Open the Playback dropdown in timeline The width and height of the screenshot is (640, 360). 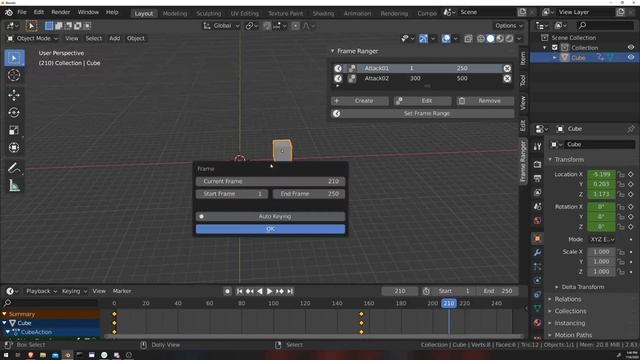[41, 291]
